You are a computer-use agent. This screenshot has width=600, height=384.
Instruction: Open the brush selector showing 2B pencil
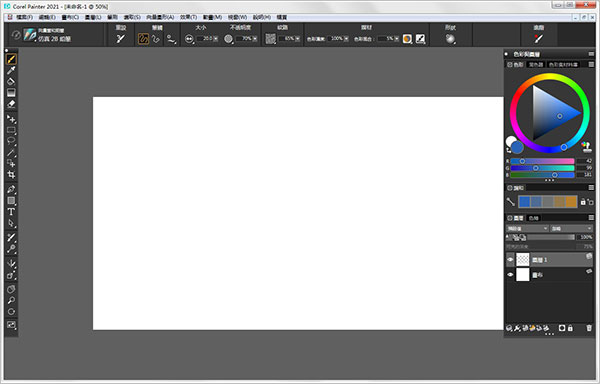pos(47,35)
